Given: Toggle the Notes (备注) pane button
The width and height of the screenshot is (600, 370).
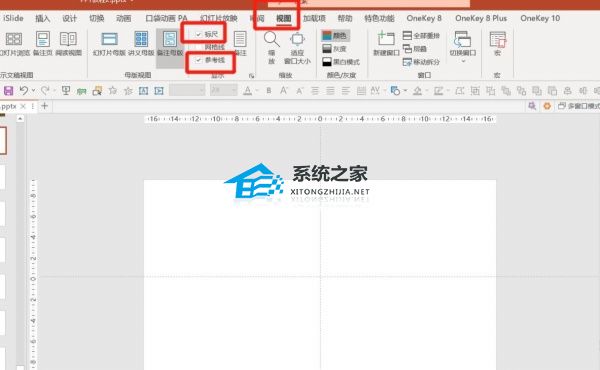Looking at the screenshot, I should click(x=240, y=44).
